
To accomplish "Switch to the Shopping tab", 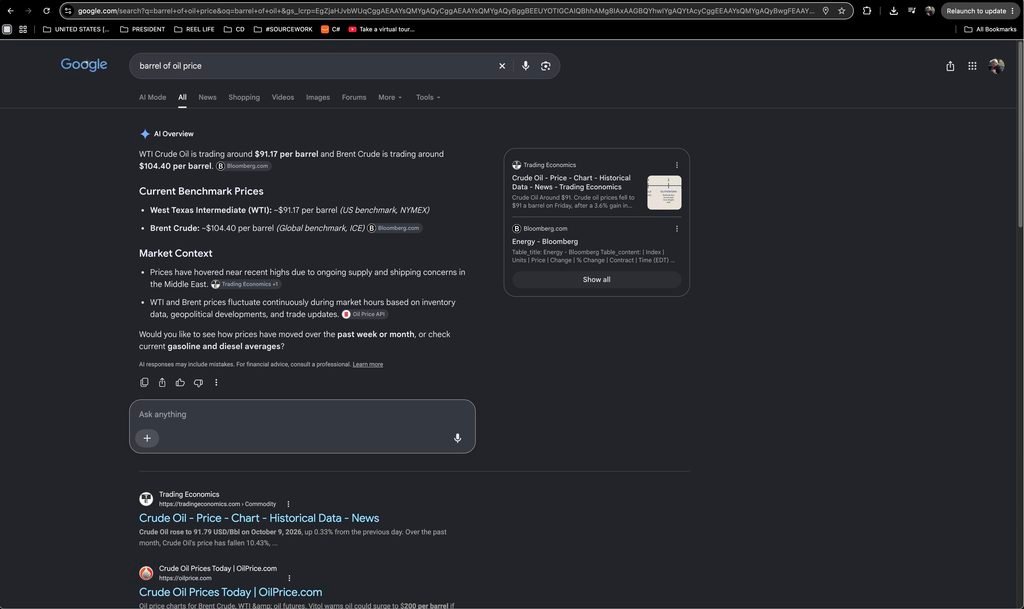I will (x=244, y=97).
